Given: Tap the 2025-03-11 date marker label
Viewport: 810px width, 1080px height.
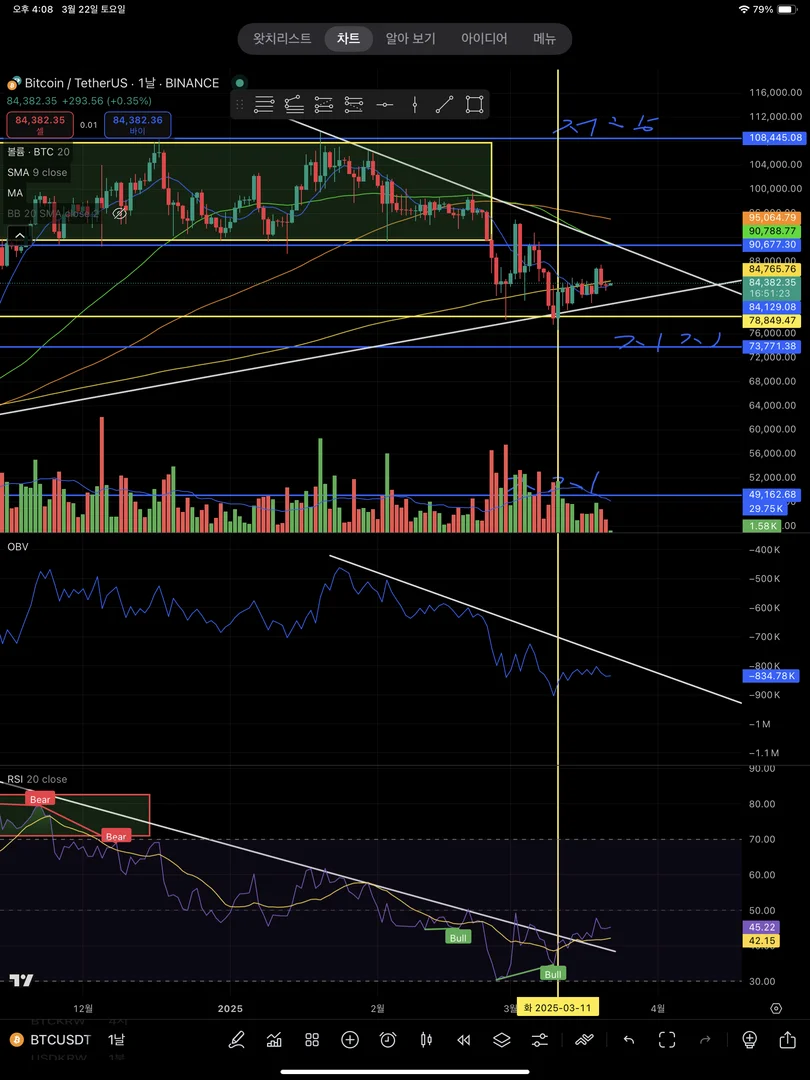Looking at the screenshot, I should coord(558,1007).
